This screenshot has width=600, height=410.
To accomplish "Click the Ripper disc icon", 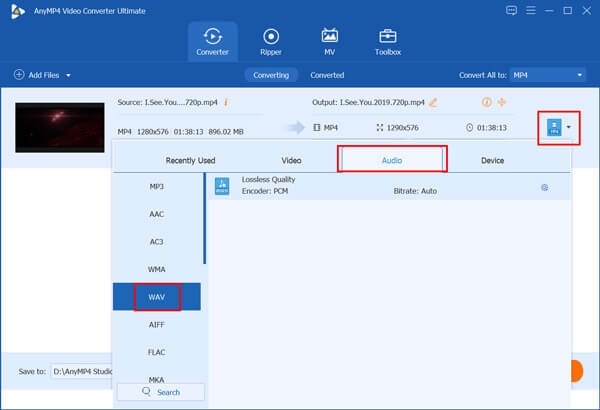I will [271, 36].
